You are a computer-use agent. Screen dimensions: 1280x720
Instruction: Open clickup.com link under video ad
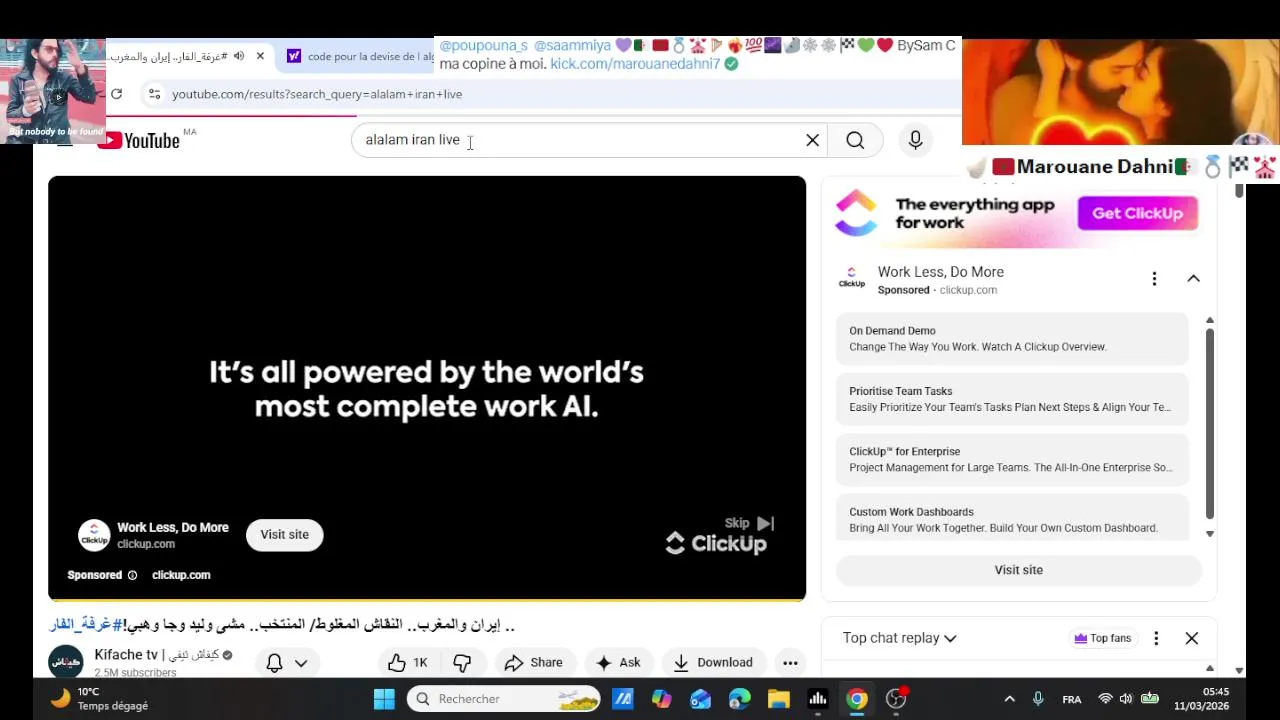[181, 575]
